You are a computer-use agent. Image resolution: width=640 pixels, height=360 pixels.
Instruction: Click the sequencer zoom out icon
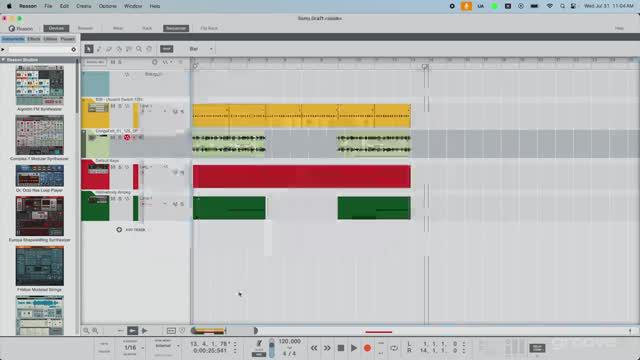click(x=87, y=331)
